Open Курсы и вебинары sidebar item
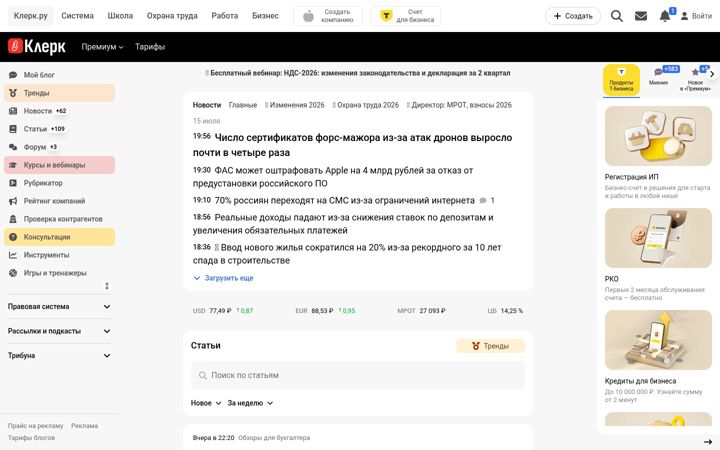 [59, 165]
